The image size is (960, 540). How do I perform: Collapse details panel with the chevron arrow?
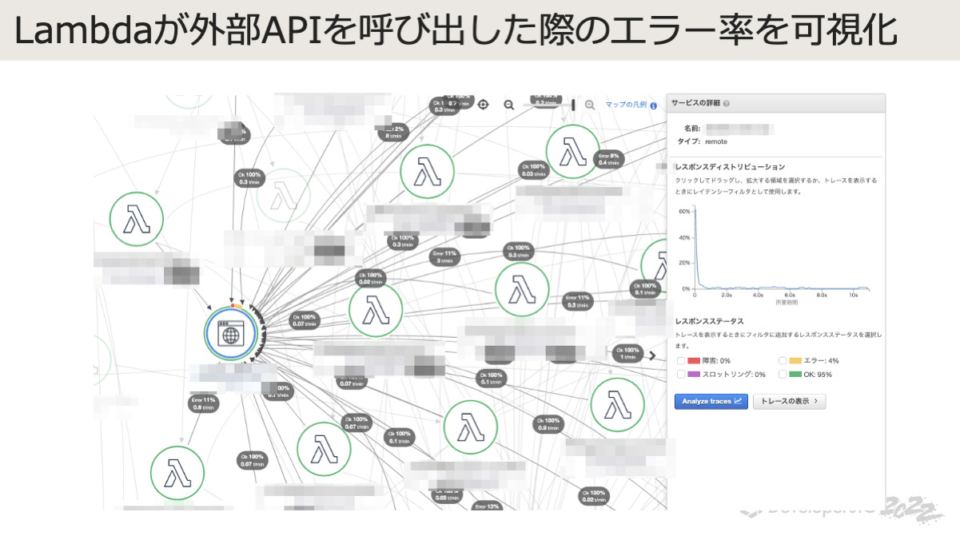653,355
